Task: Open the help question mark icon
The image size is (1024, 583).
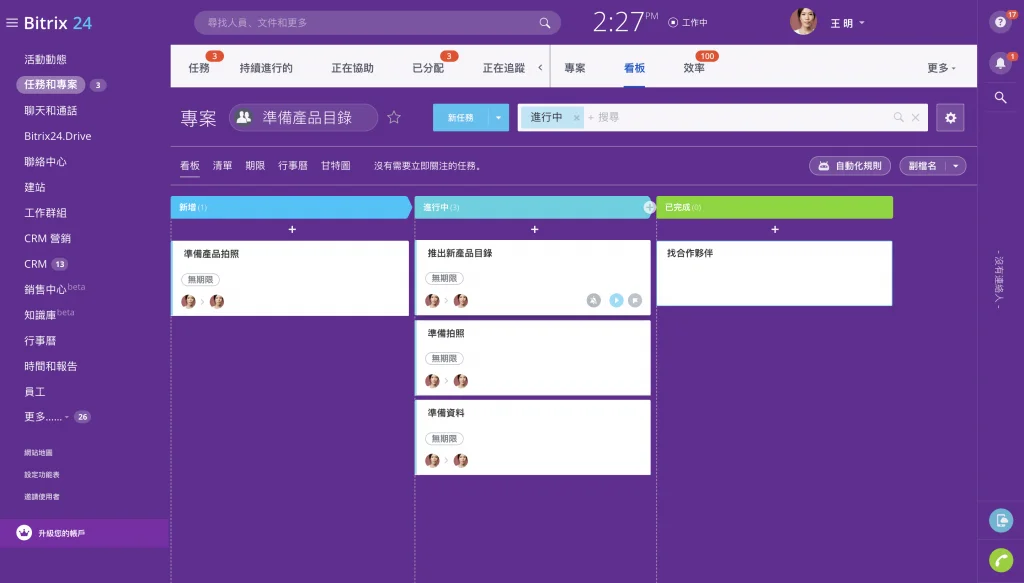Action: pyautogui.click(x=1000, y=22)
